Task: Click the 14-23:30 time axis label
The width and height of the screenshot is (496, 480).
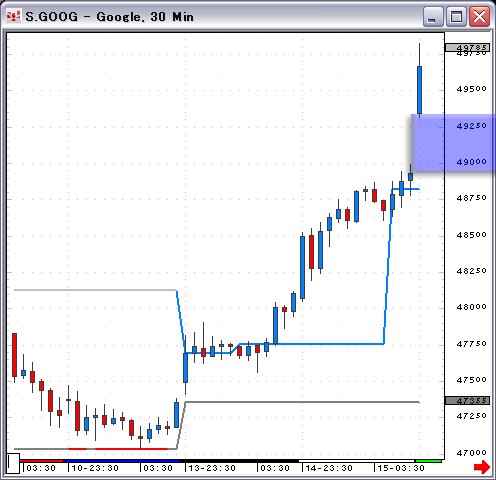Action: (329, 468)
